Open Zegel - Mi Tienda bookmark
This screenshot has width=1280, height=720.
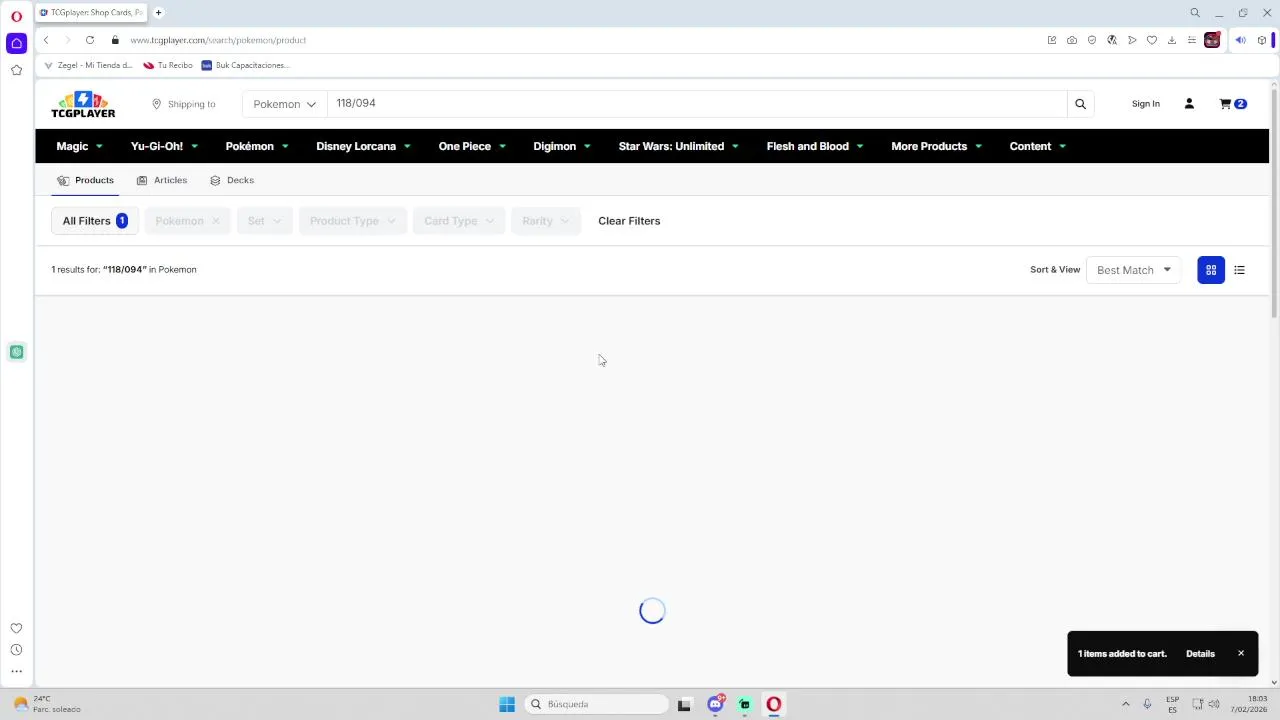[x=88, y=65]
